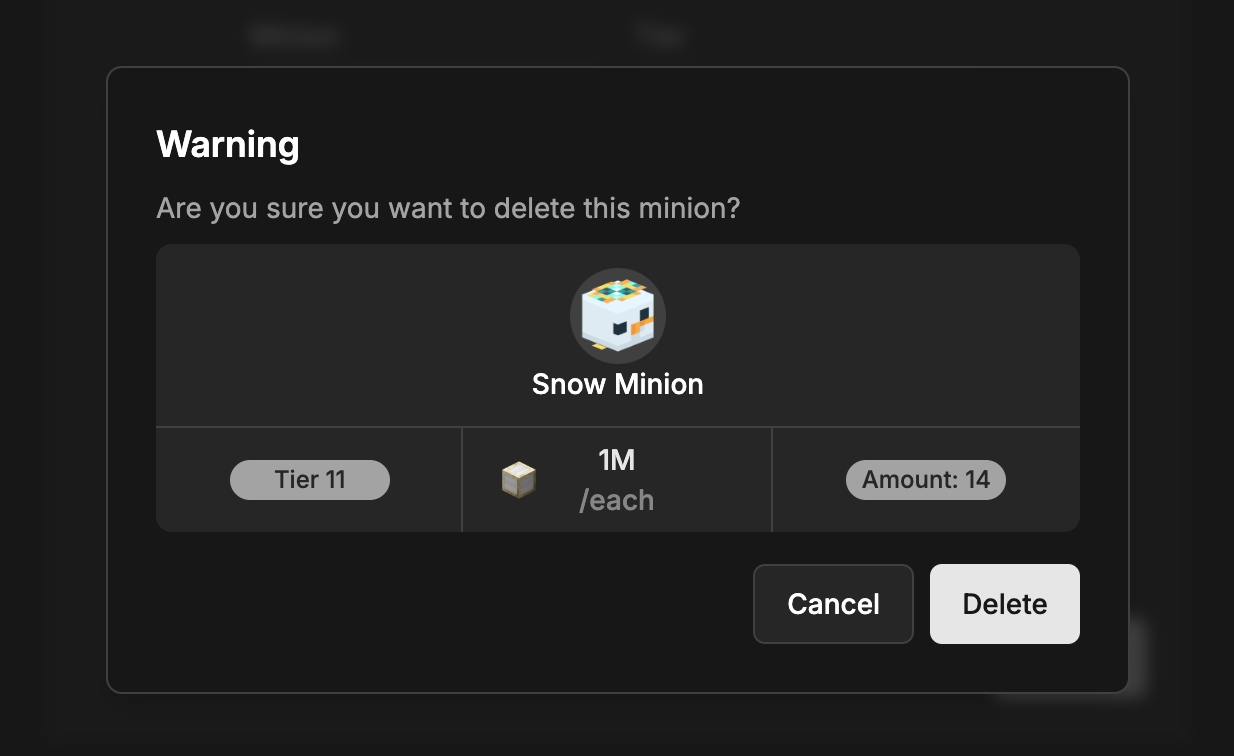Screen dimensions: 1234x756
Task: Click the blurred Minion column header
Action: pos(296,37)
